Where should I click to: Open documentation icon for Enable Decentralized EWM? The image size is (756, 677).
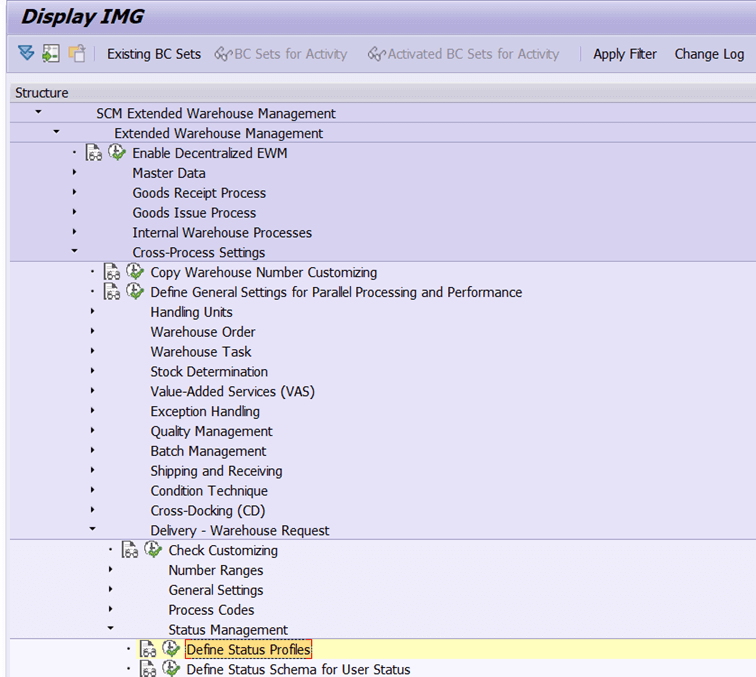[x=94, y=153]
